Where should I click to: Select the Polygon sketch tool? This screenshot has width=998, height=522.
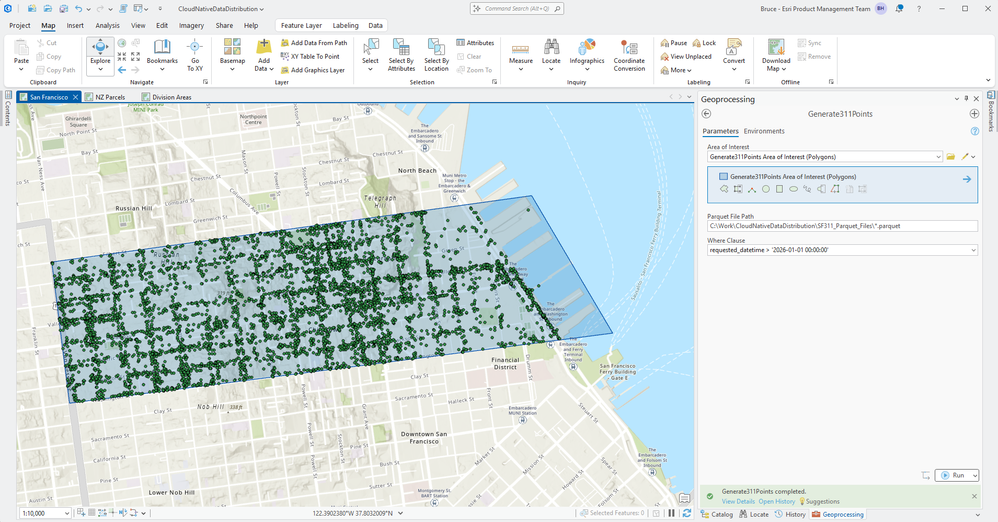(724, 189)
